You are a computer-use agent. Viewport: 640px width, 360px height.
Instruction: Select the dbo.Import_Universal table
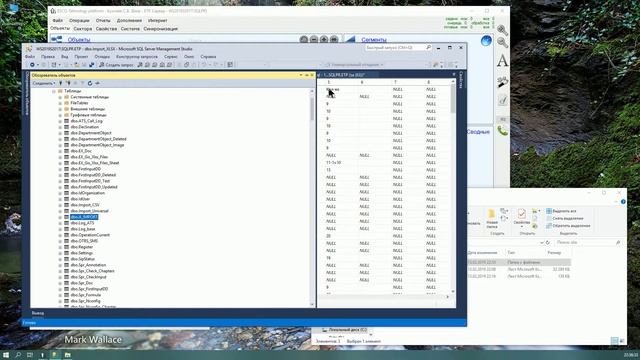tap(89, 211)
